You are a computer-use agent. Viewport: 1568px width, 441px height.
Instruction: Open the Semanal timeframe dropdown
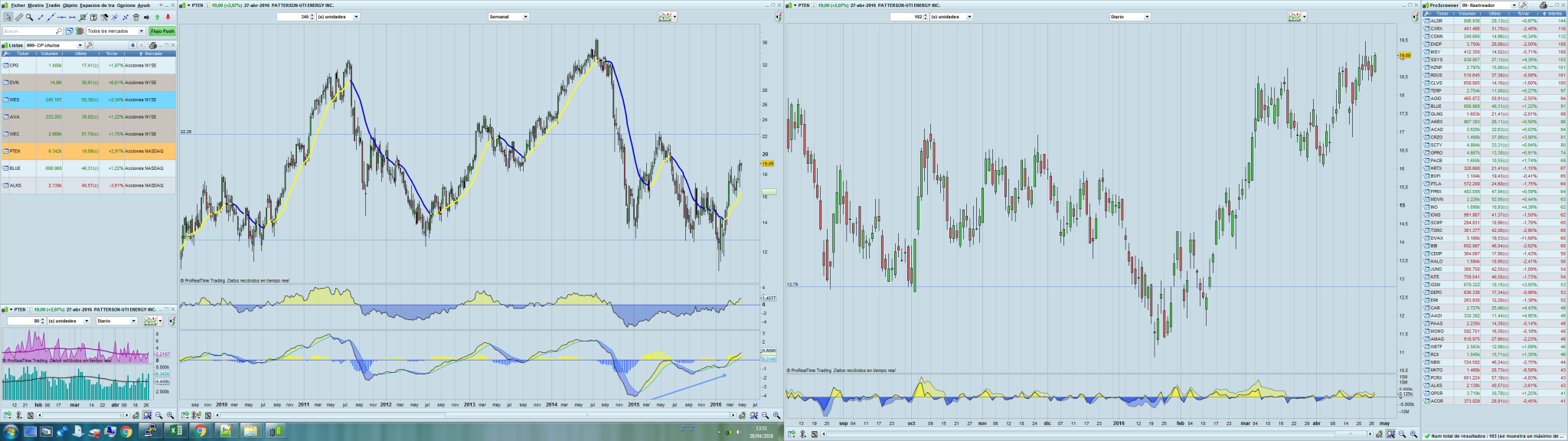pos(525,17)
